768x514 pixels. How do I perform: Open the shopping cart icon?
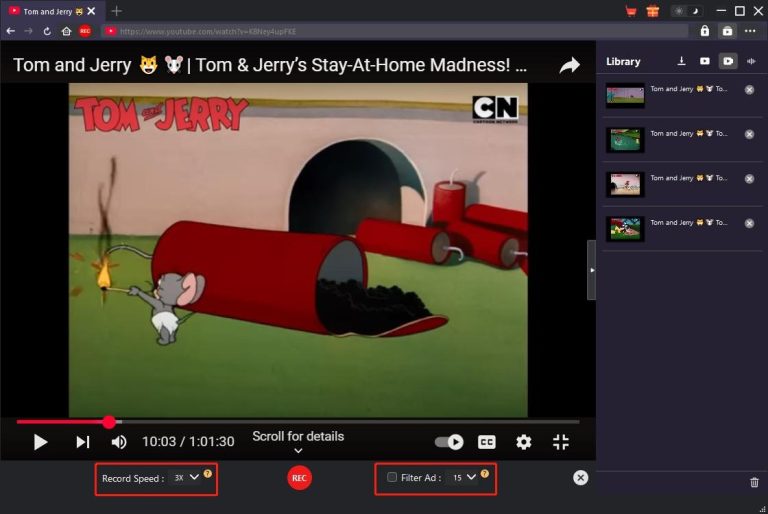[631, 11]
